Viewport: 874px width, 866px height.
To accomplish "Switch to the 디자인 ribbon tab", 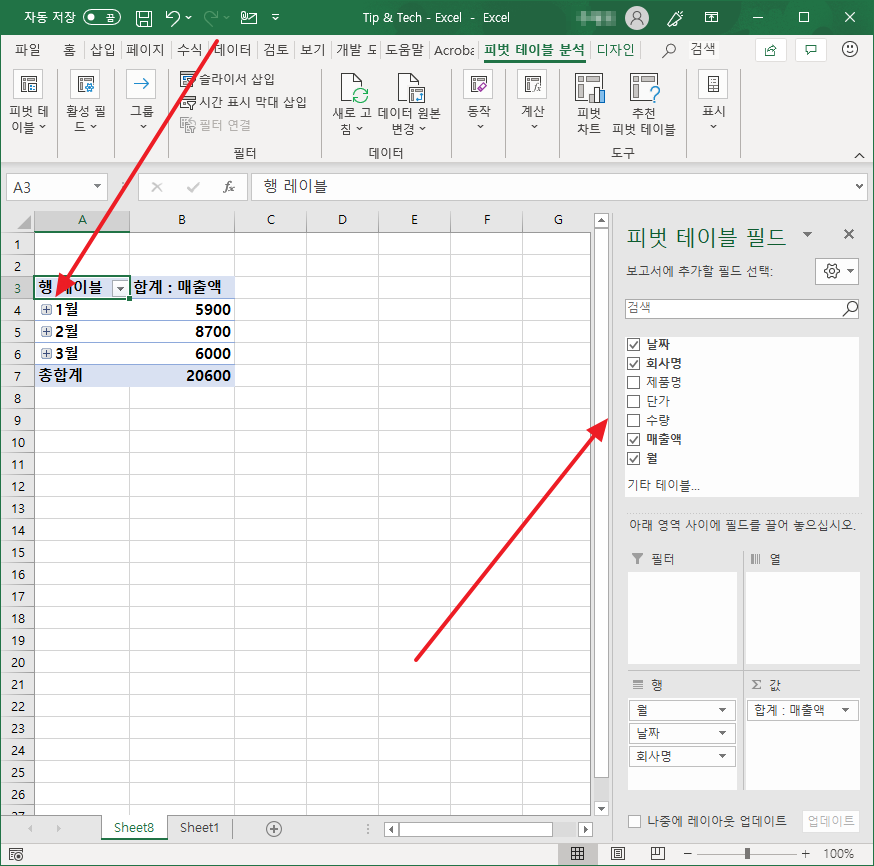I will point(615,50).
